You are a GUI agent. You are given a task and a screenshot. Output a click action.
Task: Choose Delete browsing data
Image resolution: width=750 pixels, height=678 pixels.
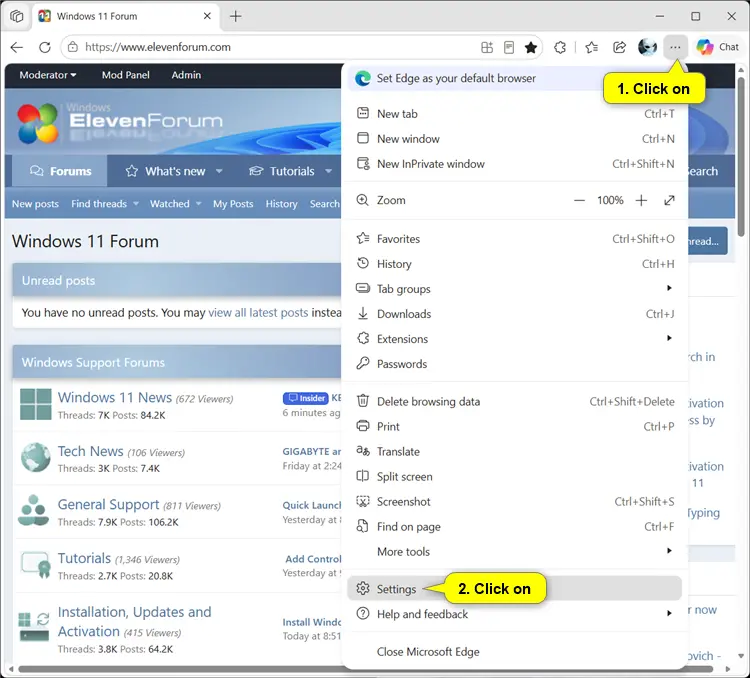pyautogui.click(x=516, y=401)
